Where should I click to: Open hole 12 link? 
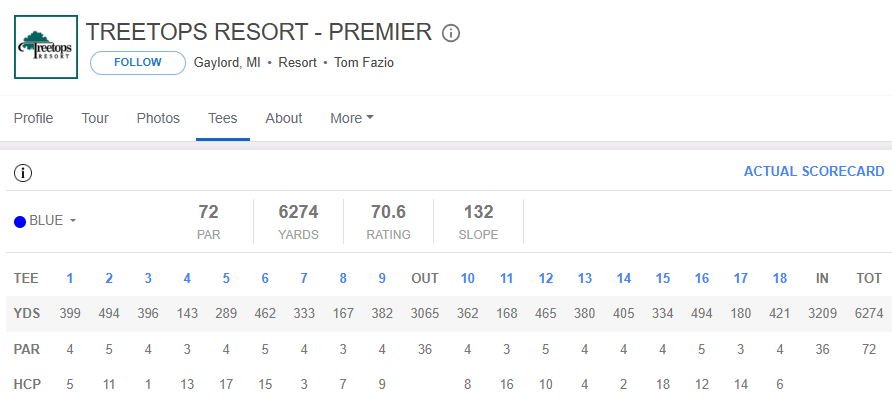[546, 278]
